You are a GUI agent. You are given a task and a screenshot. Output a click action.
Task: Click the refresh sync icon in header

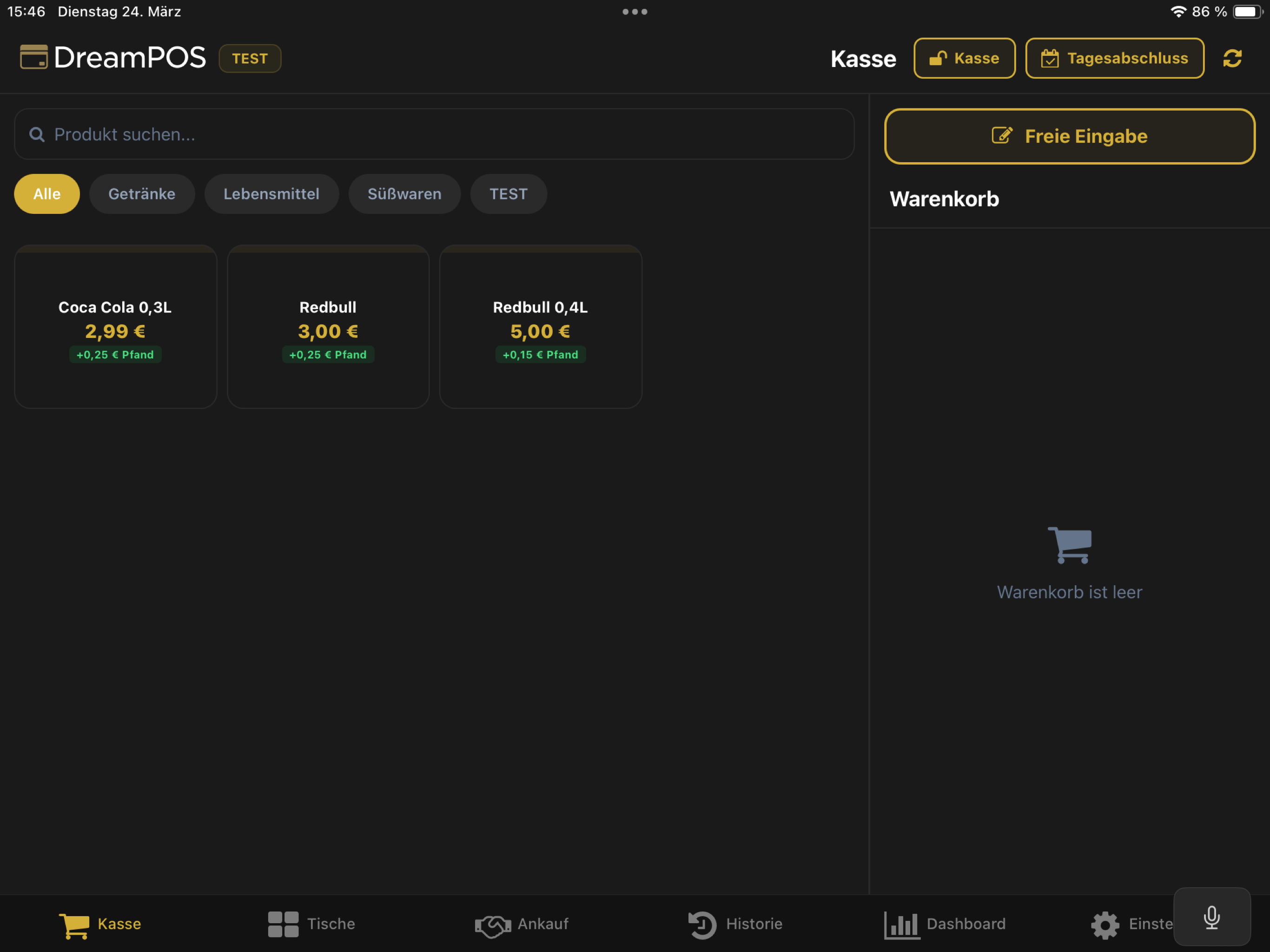[x=1232, y=58]
